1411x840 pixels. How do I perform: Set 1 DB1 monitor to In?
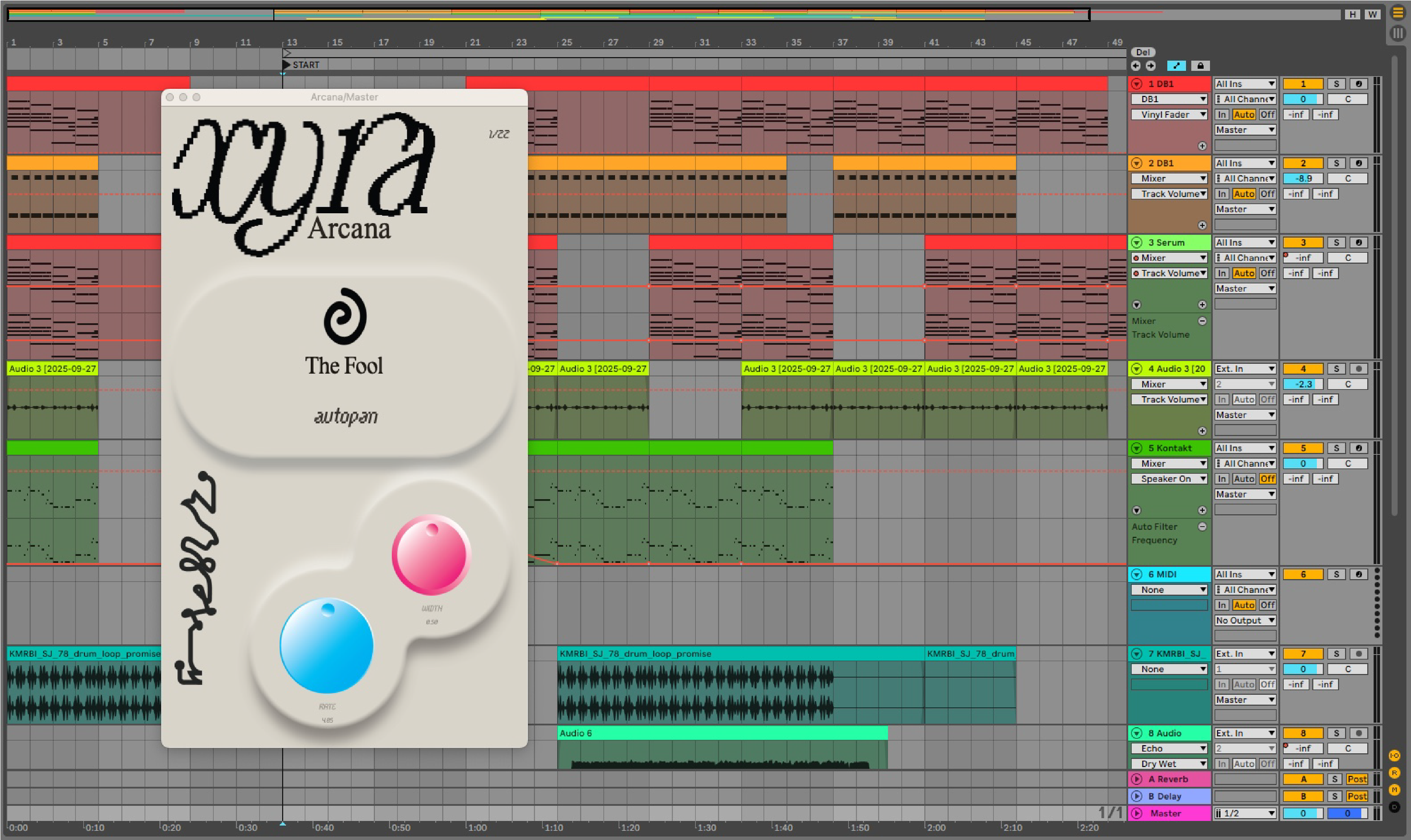coord(1222,115)
